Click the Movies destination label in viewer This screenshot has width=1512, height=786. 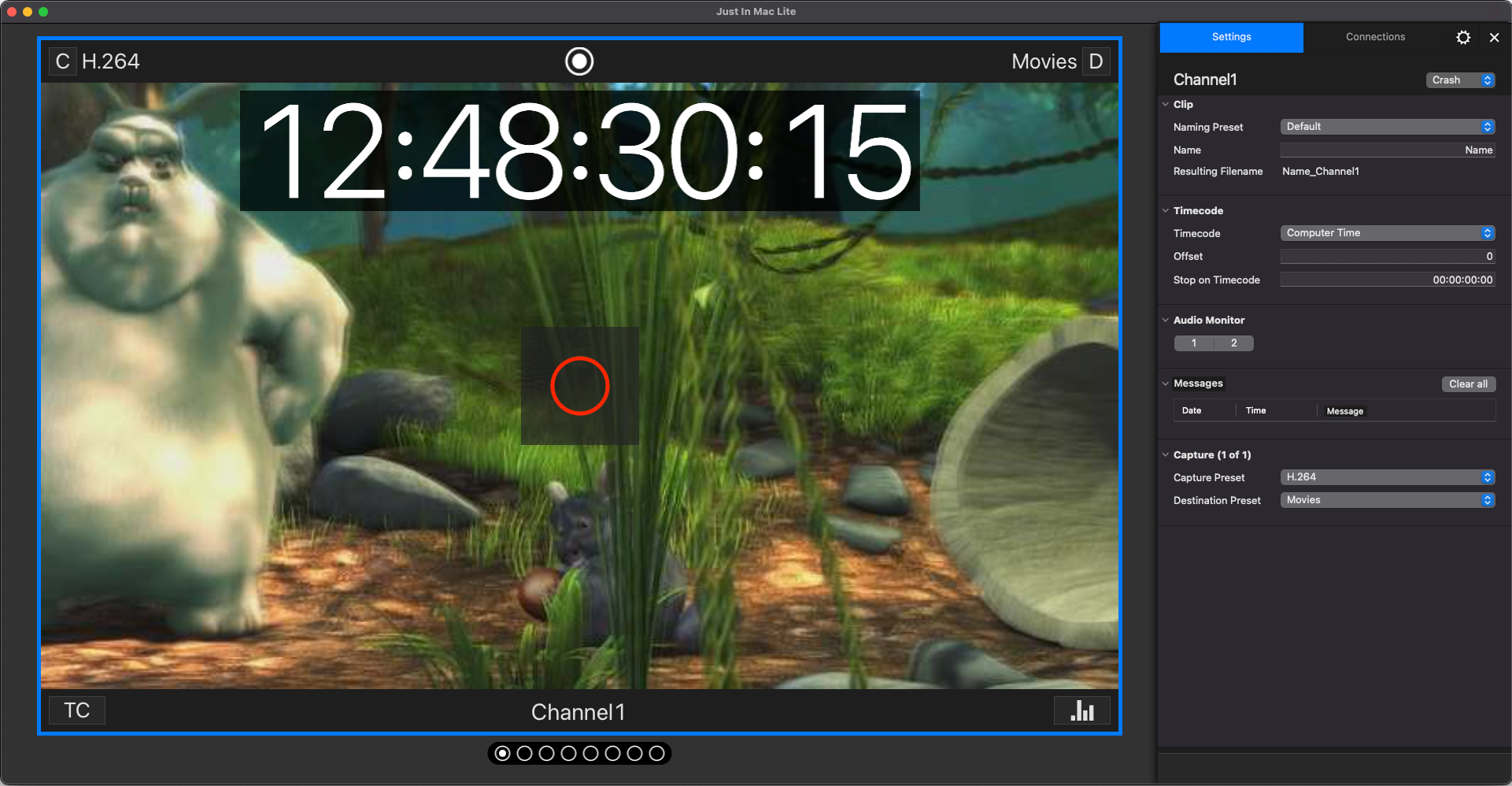coord(1044,61)
